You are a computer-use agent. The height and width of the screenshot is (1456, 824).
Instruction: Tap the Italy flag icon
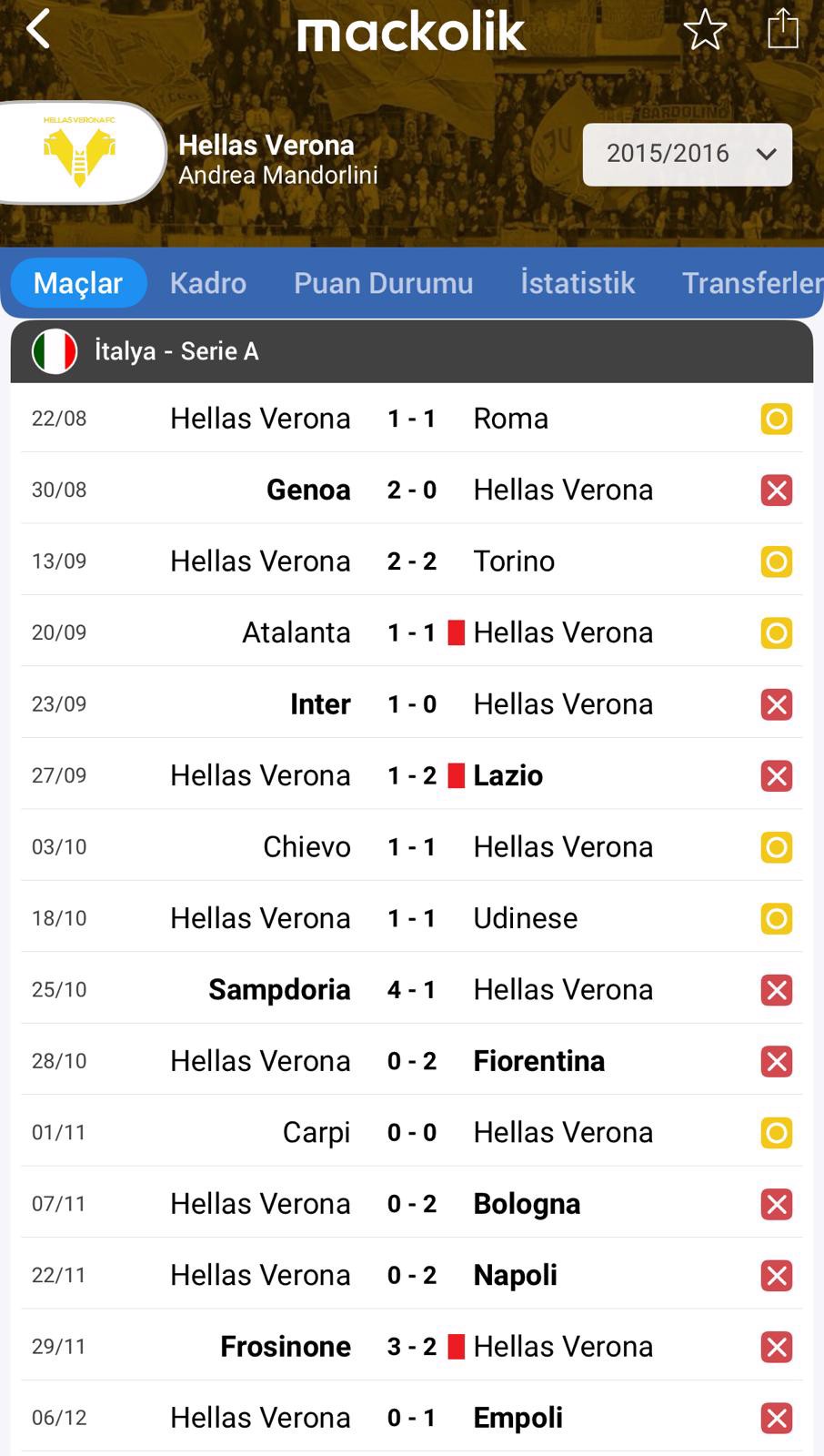point(55,351)
